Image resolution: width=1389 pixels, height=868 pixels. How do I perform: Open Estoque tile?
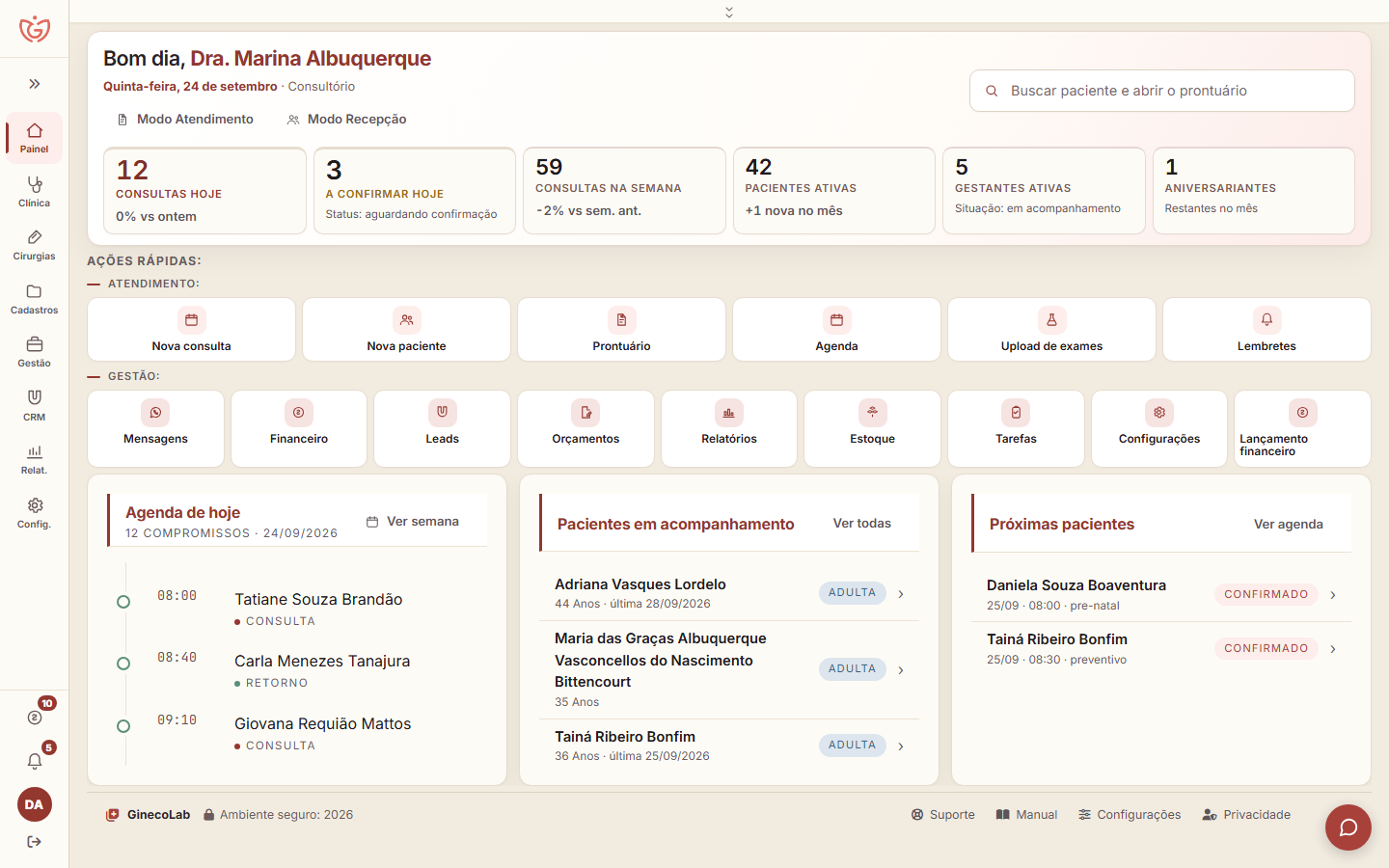coord(872,428)
